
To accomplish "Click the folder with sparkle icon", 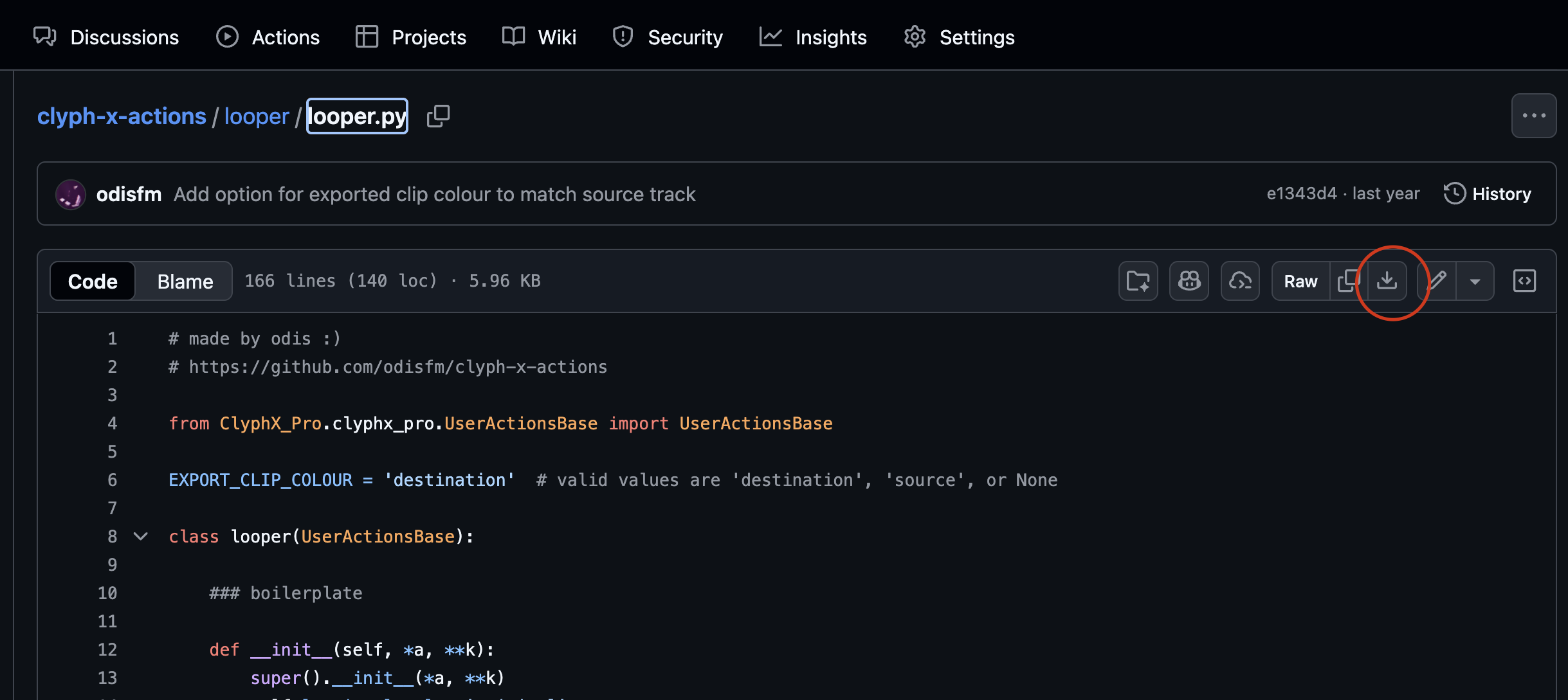I will (1138, 281).
